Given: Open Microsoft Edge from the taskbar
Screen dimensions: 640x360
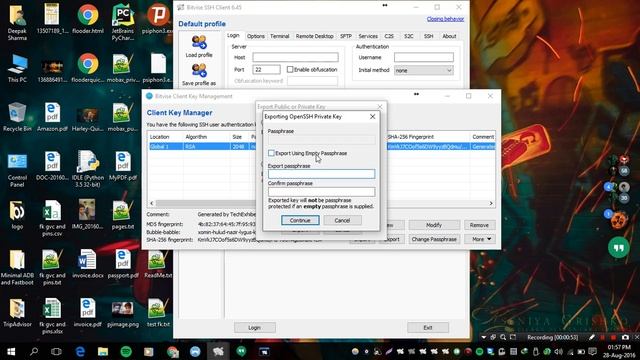Looking at the screenshot, I should [80, 351].
